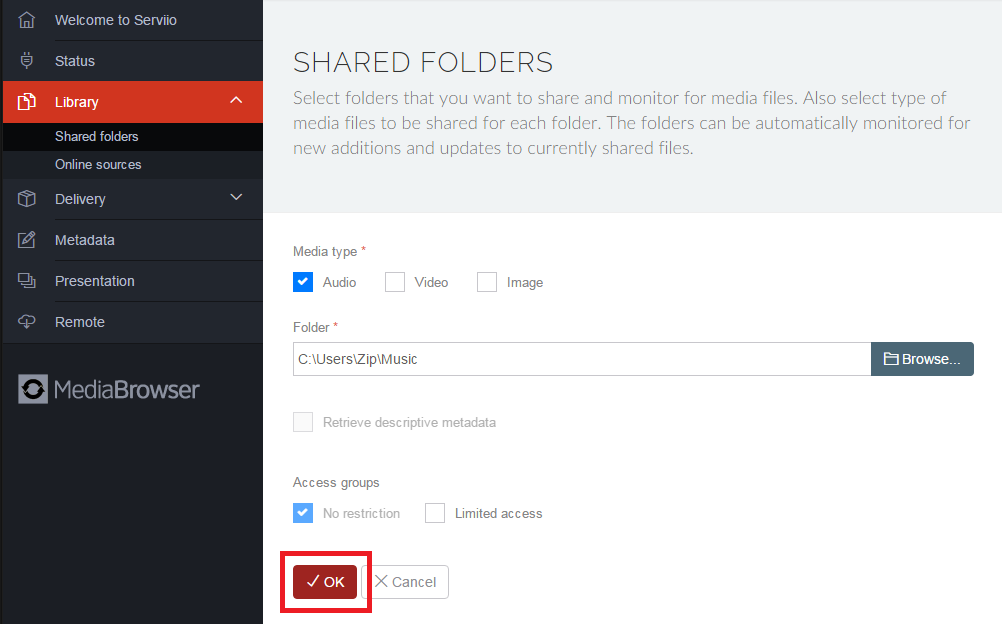
Task: Uncheck the Audio media type checkbox
Action: click(x=303, y=282)
